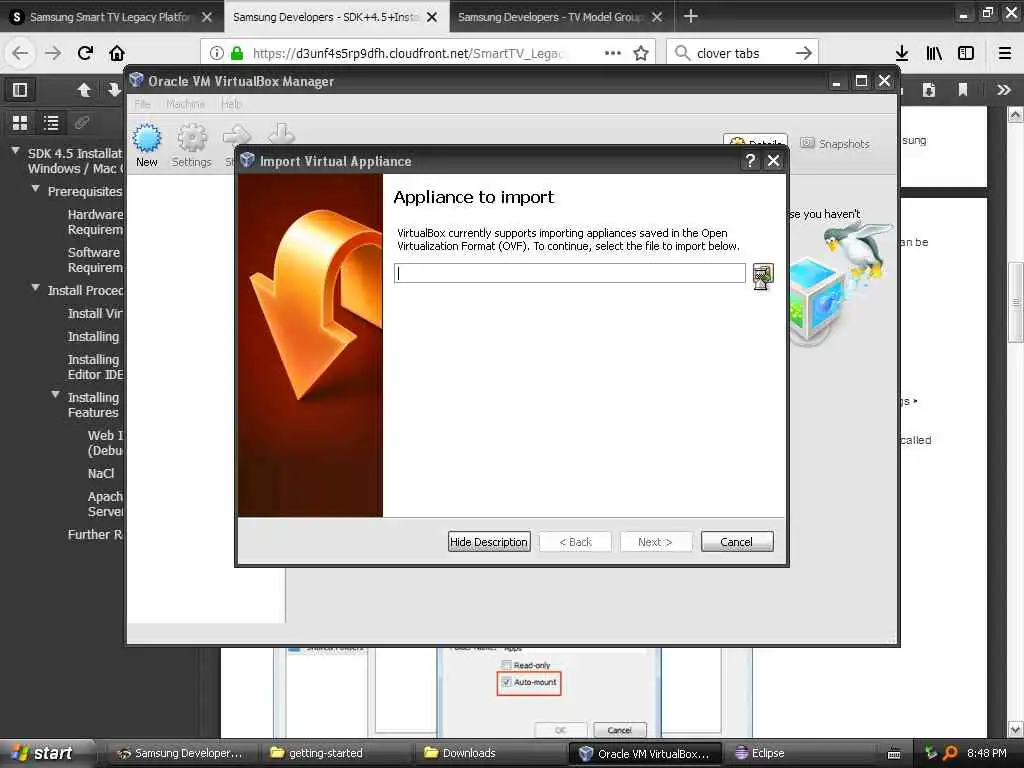The height and width of the screenshot is (768, 1024).
Task: Open Further R outline entry
Action: click(x=95, y=534)
